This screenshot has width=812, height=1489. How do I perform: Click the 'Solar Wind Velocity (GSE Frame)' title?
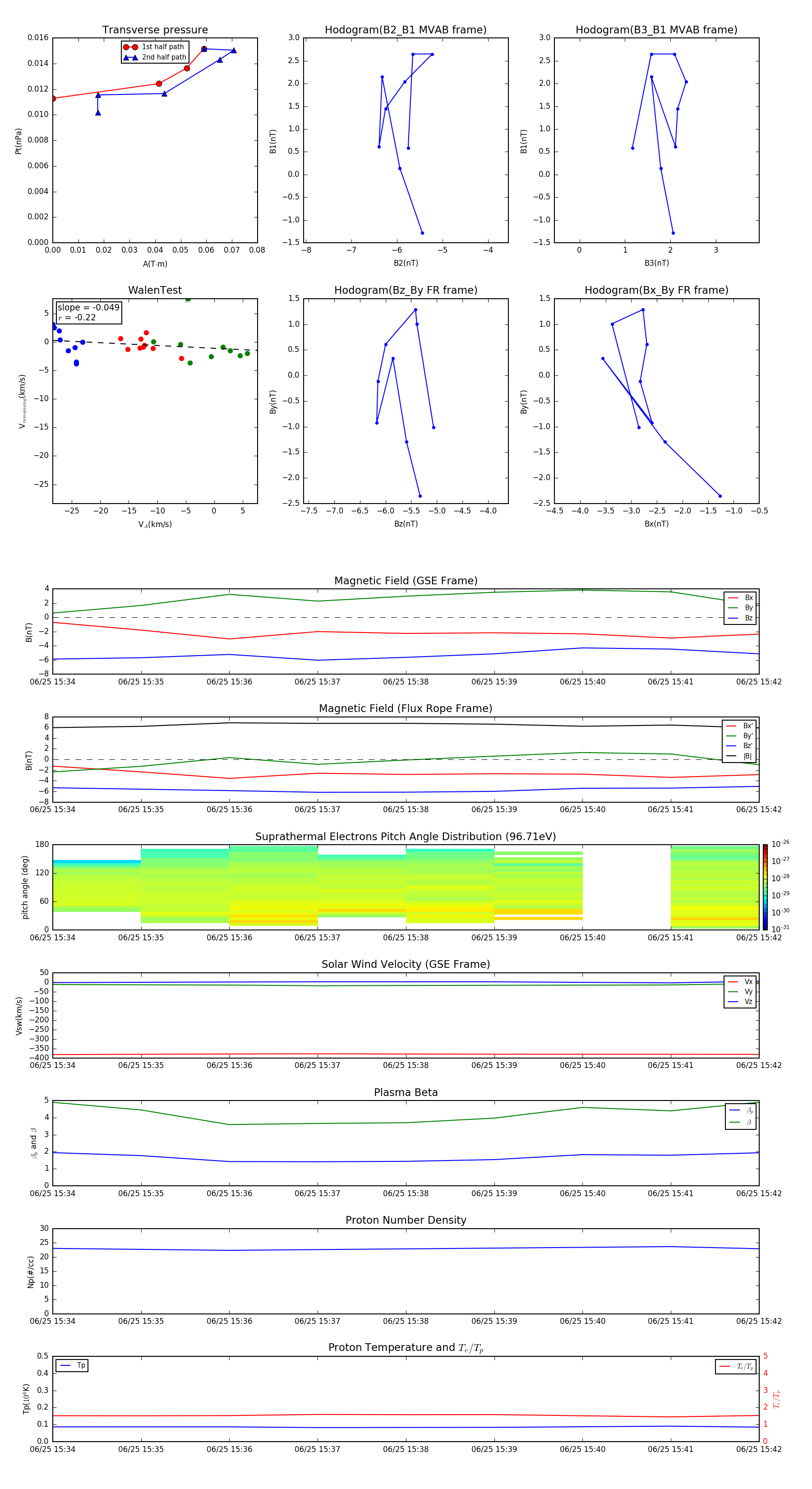coord(406,964)
